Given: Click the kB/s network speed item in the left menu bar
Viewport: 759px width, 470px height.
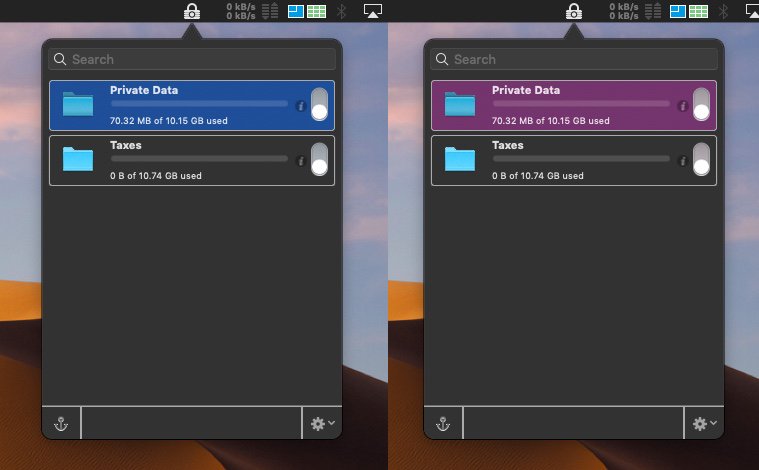Looking at the screenshot, I should [x=241, y=11].
